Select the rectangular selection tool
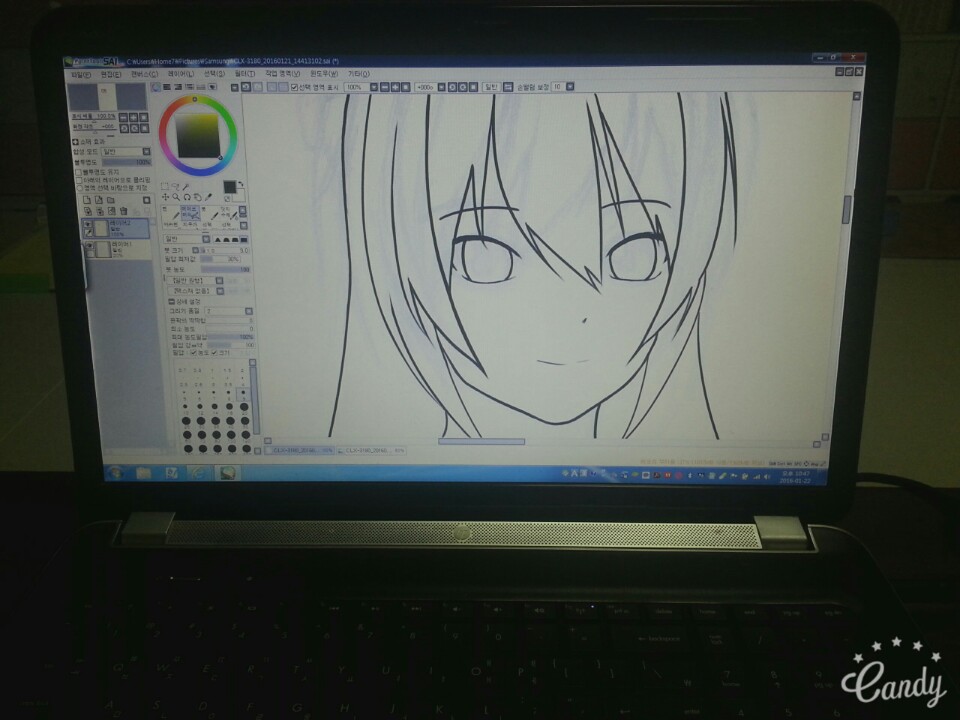 [165, 186]
